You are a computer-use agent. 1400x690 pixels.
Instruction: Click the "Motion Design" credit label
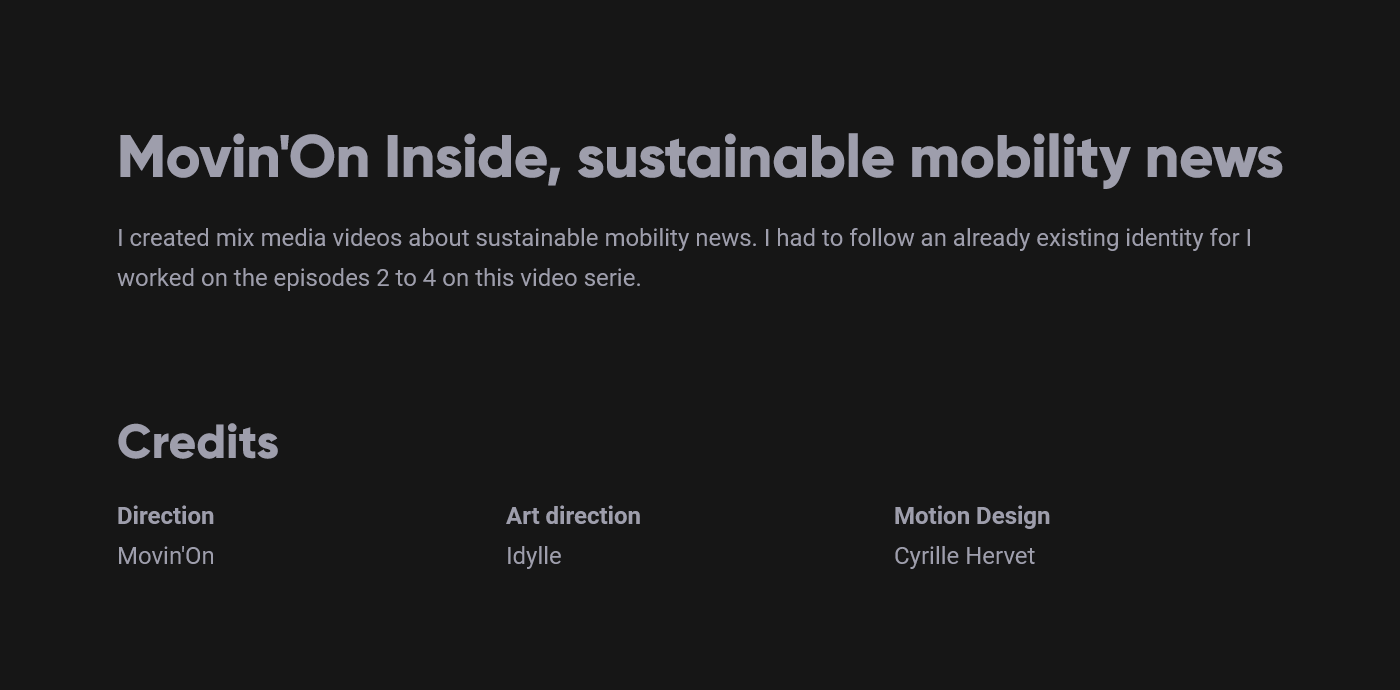coord(971,516)
